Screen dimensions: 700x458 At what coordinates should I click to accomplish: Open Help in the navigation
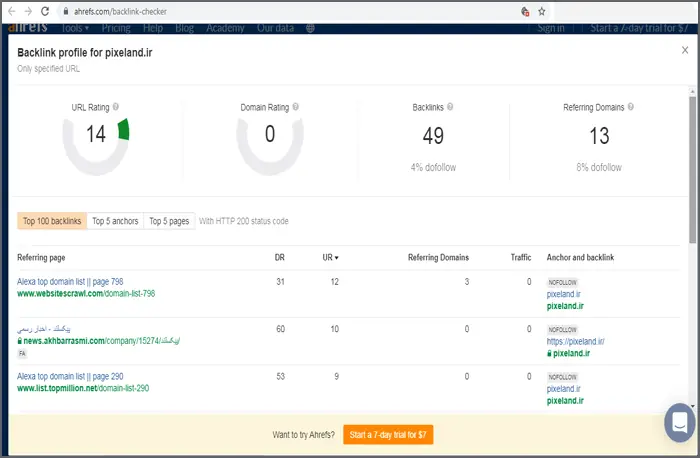click(153, 28)
